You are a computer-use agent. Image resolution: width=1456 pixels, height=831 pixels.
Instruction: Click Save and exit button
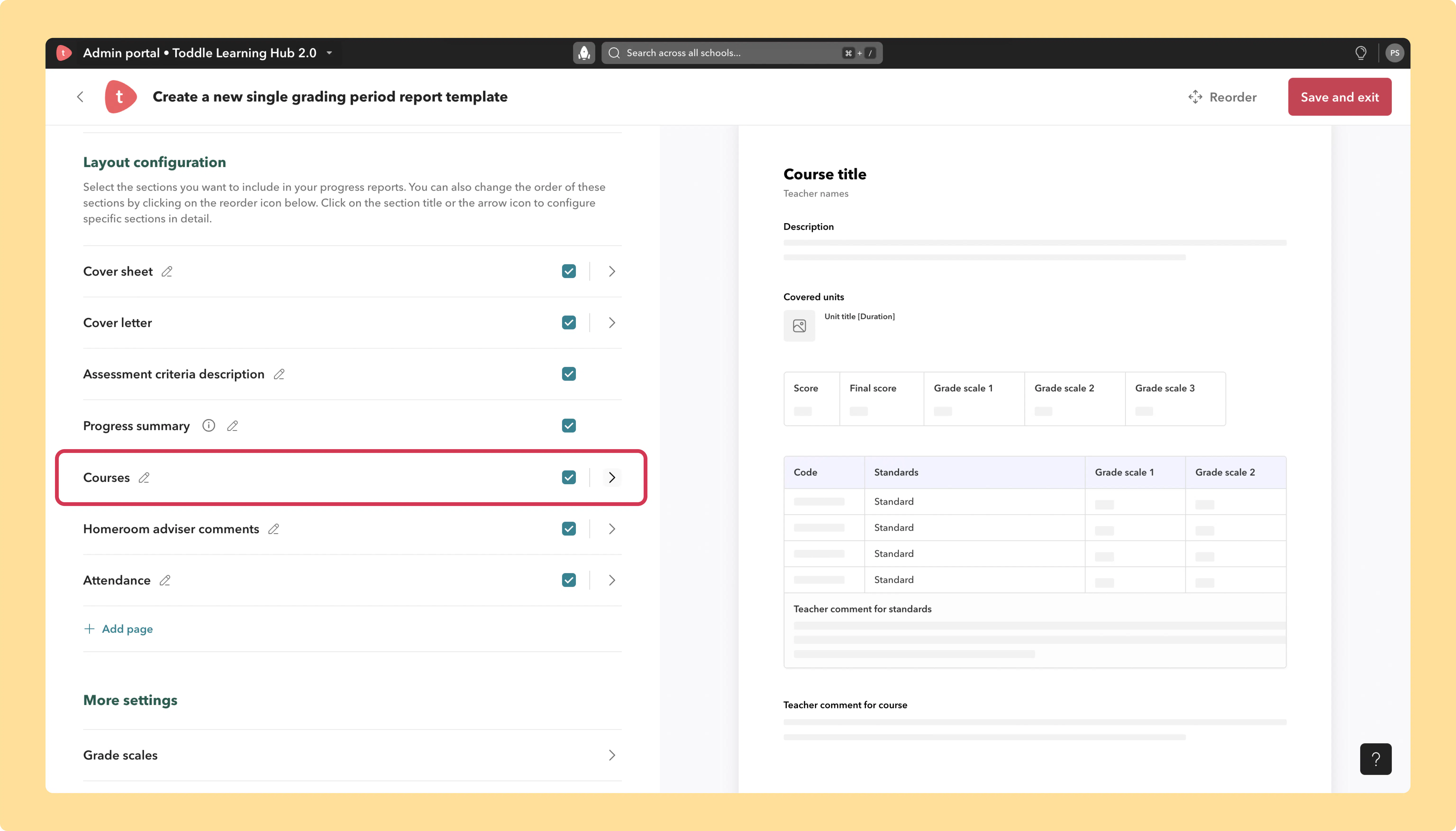click(x=1339, y=97)
